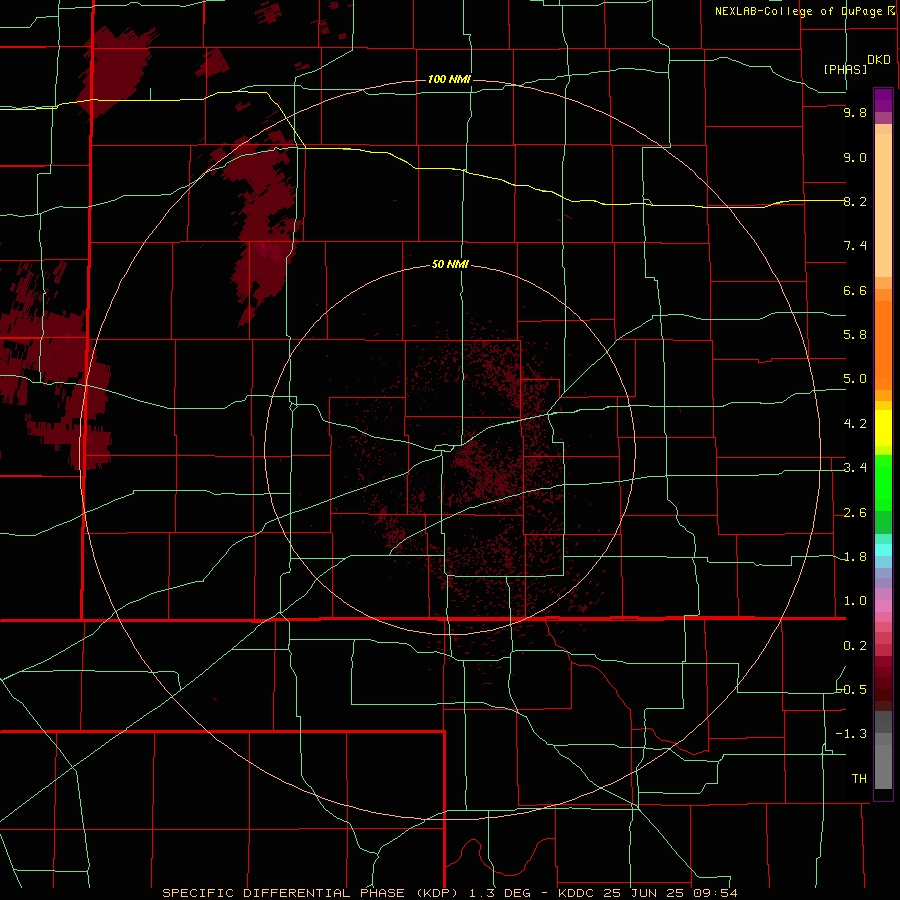This screenshot has height=900, width=900.
Task: Click the 1.8 scale value
Action: point(855,557)
